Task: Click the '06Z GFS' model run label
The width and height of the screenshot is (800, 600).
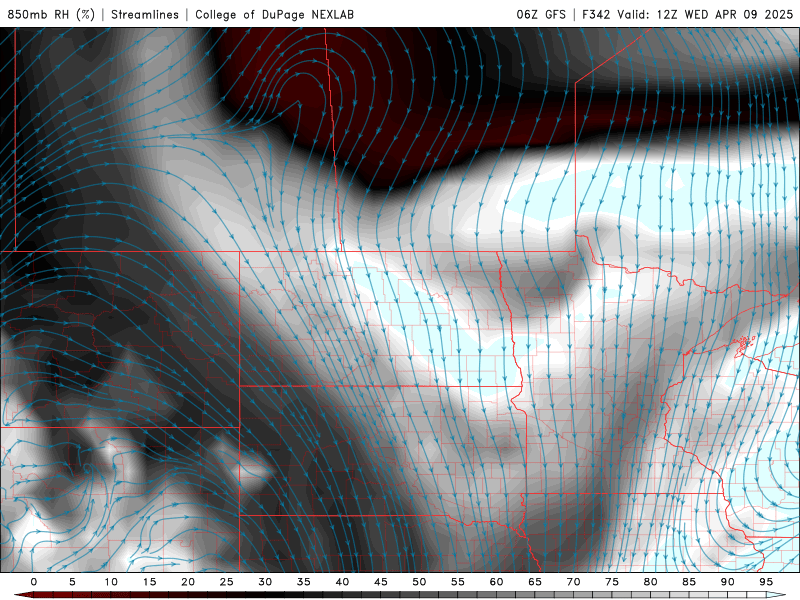Action: (541, 14)
